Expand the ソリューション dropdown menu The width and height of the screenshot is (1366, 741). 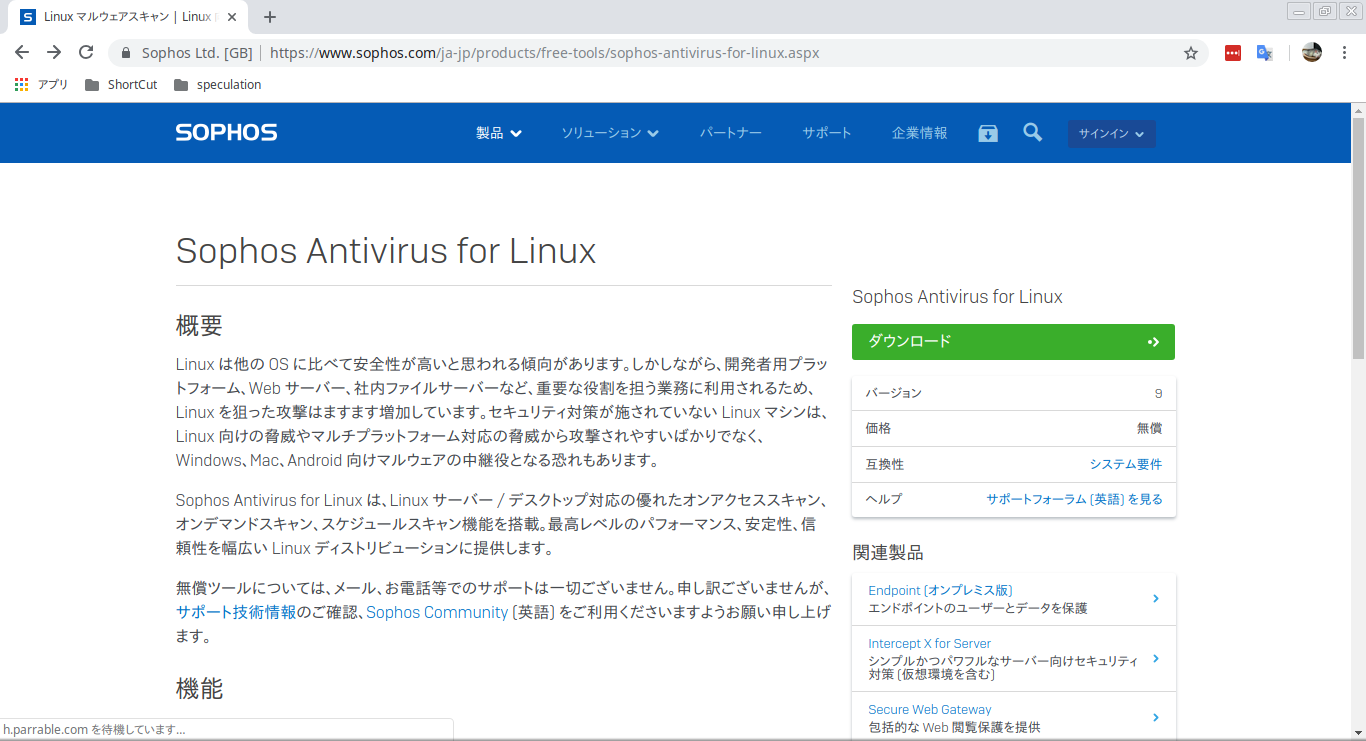(609, 133)
